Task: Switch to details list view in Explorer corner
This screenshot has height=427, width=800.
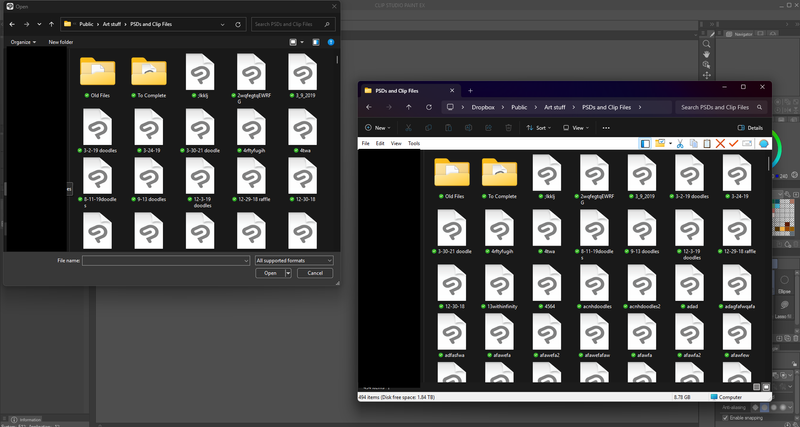Action: pos(757,386)
